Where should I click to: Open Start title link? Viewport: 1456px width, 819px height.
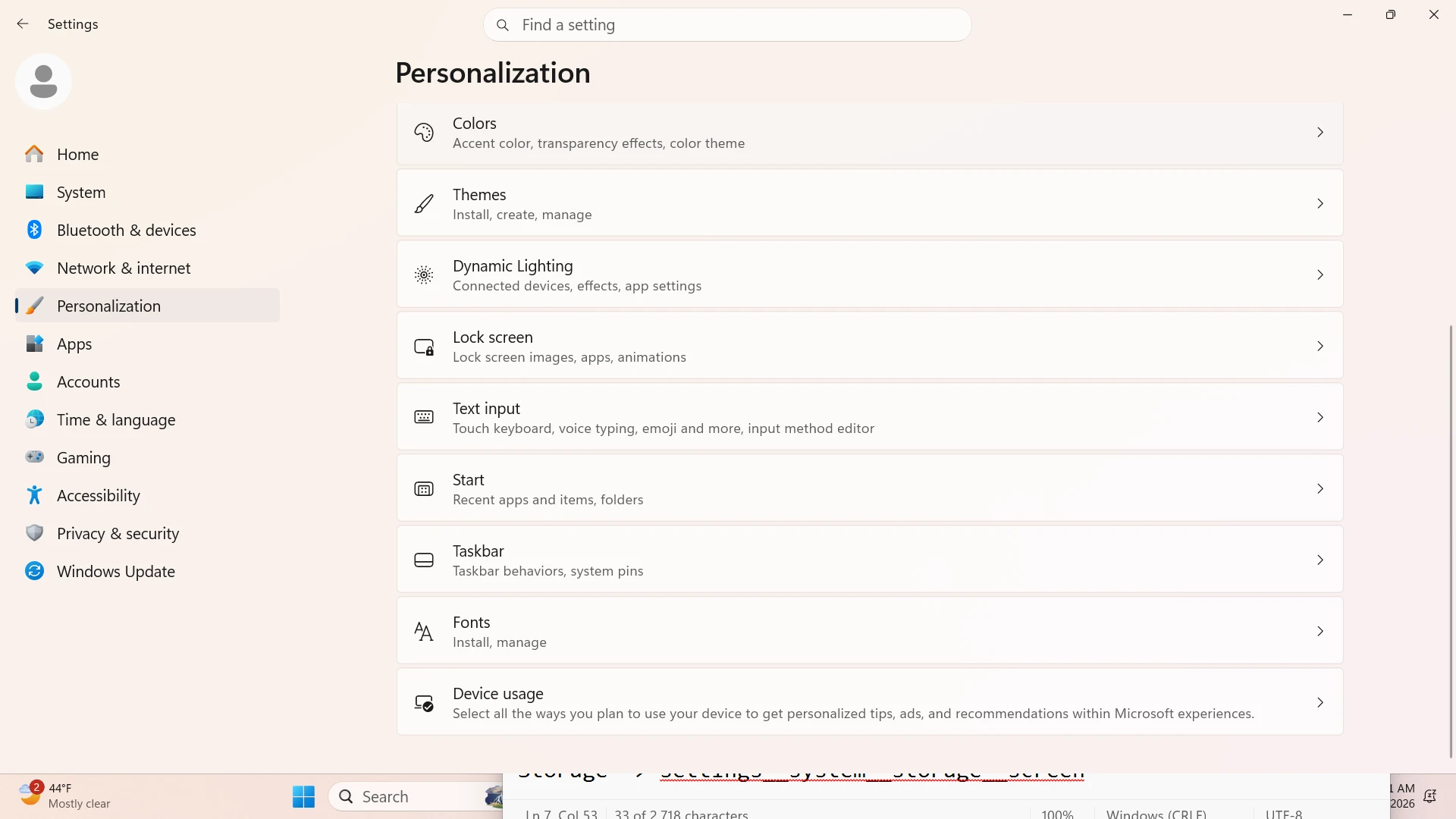pyautogui.click(x=469, y=479)
